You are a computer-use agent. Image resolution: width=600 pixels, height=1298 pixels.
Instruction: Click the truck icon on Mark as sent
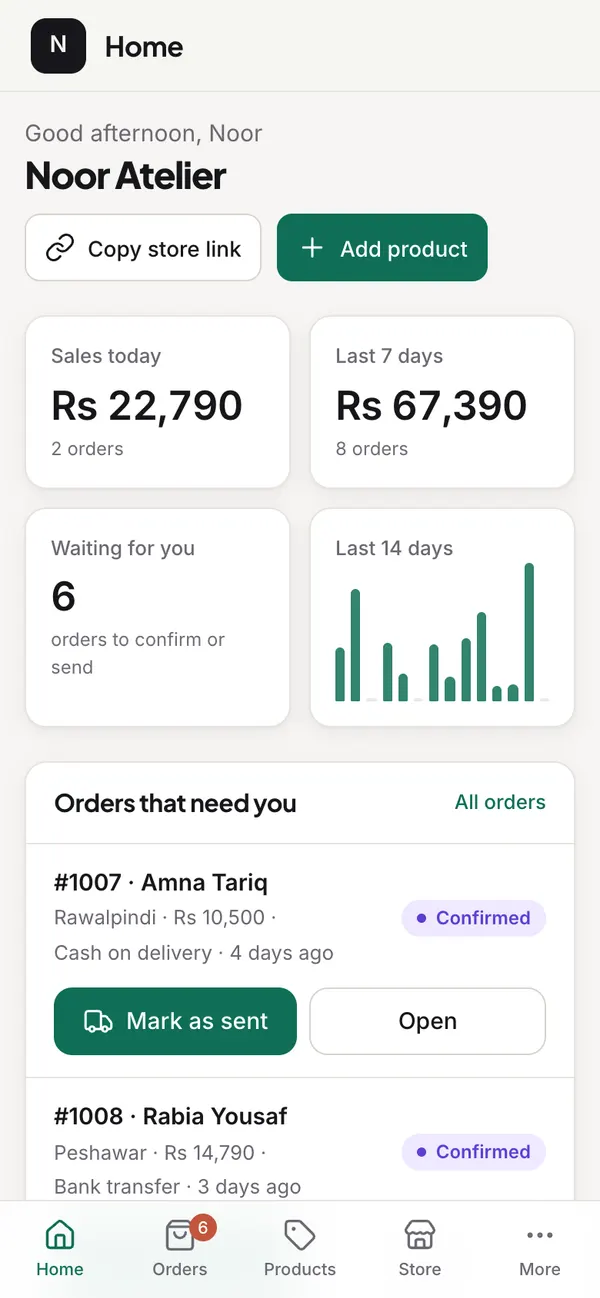click(x=98, y=1021)
